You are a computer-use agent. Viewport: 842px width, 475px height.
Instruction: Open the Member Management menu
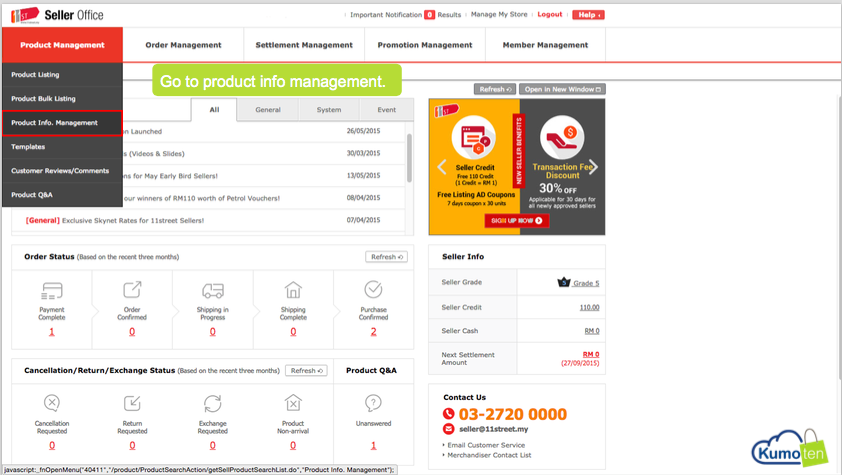coord(545,45)
